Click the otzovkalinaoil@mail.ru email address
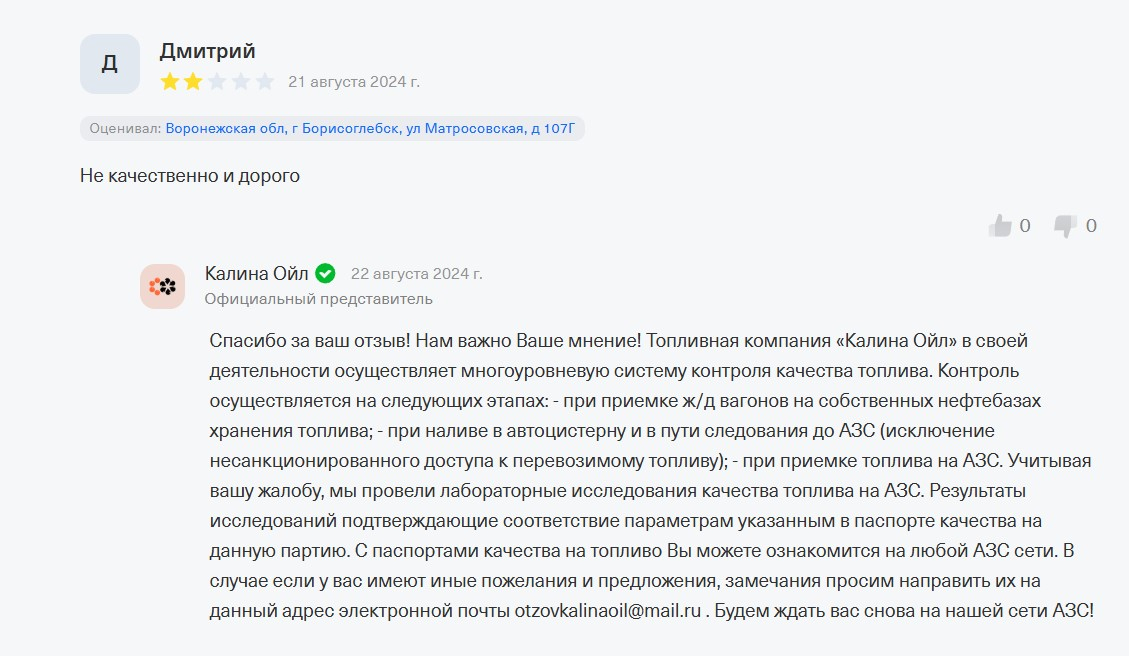The height and width of the screenshot is (656, 1129). (x=607, y=610)
